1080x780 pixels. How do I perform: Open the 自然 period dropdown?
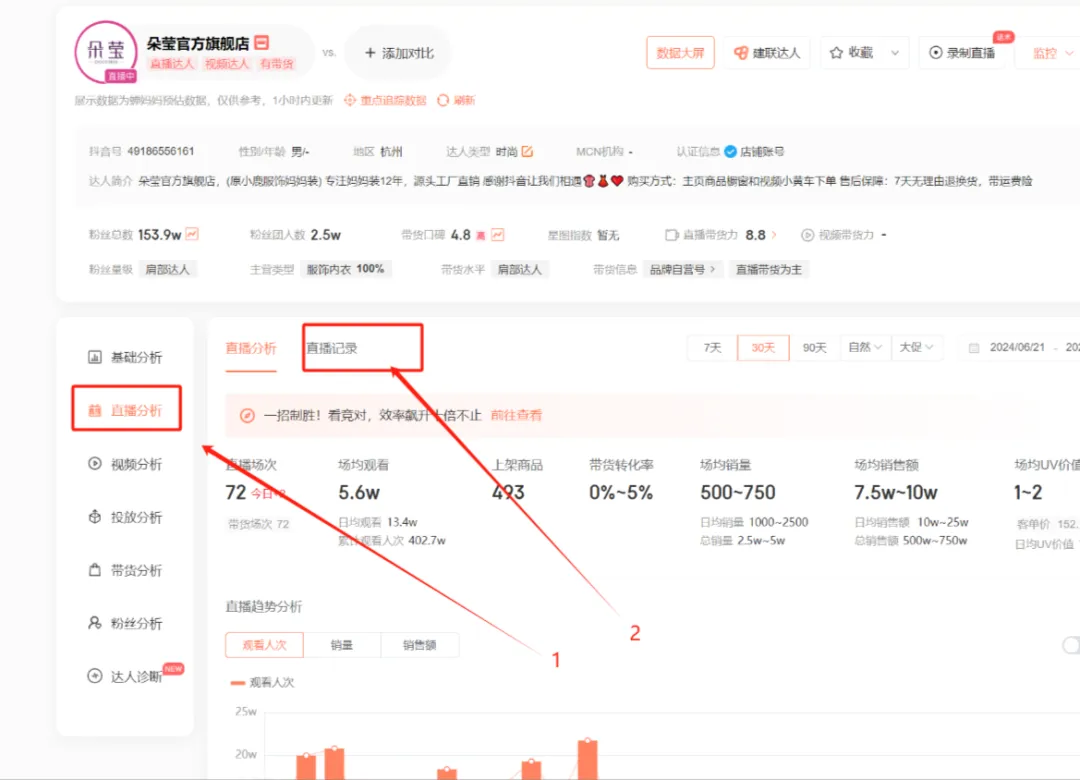pos(865,347)
